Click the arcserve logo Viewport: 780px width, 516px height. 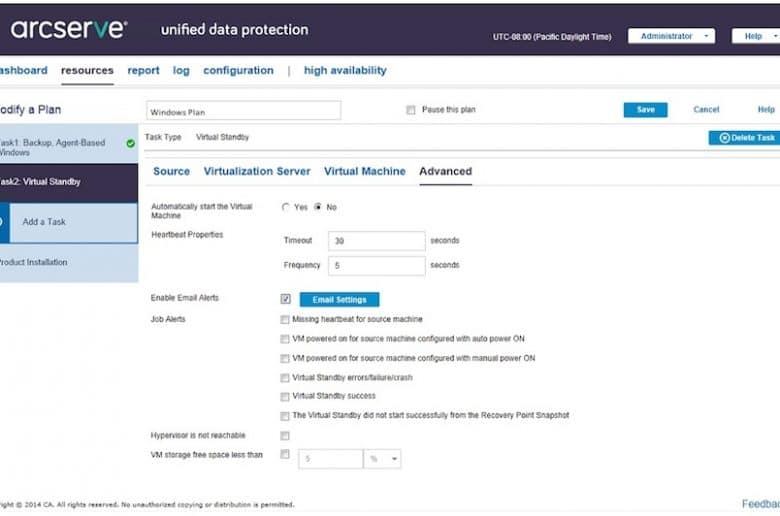click(x=69, y=29)
